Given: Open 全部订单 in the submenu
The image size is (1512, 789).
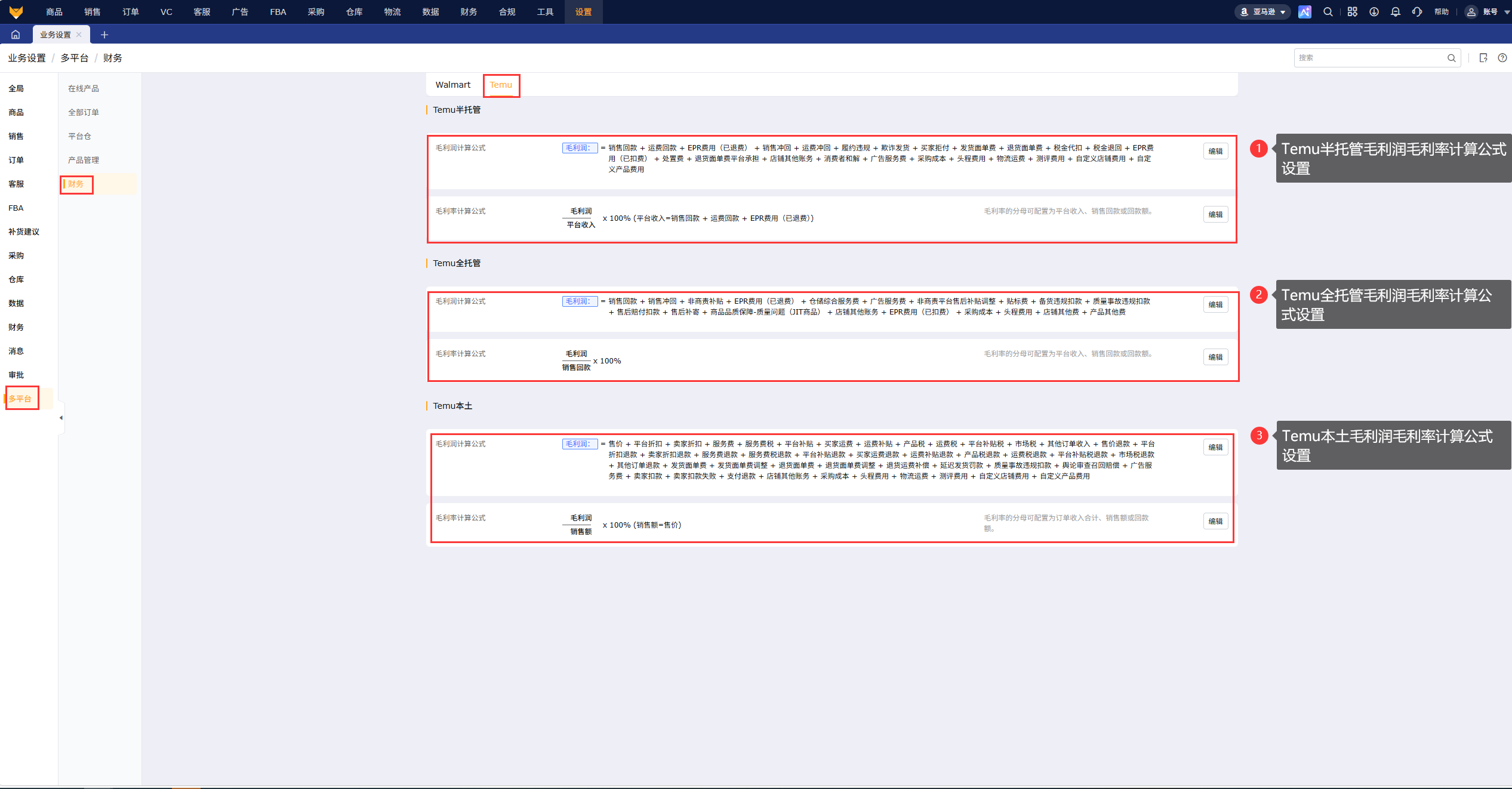Looking at the screenshot, I should 84,112.
